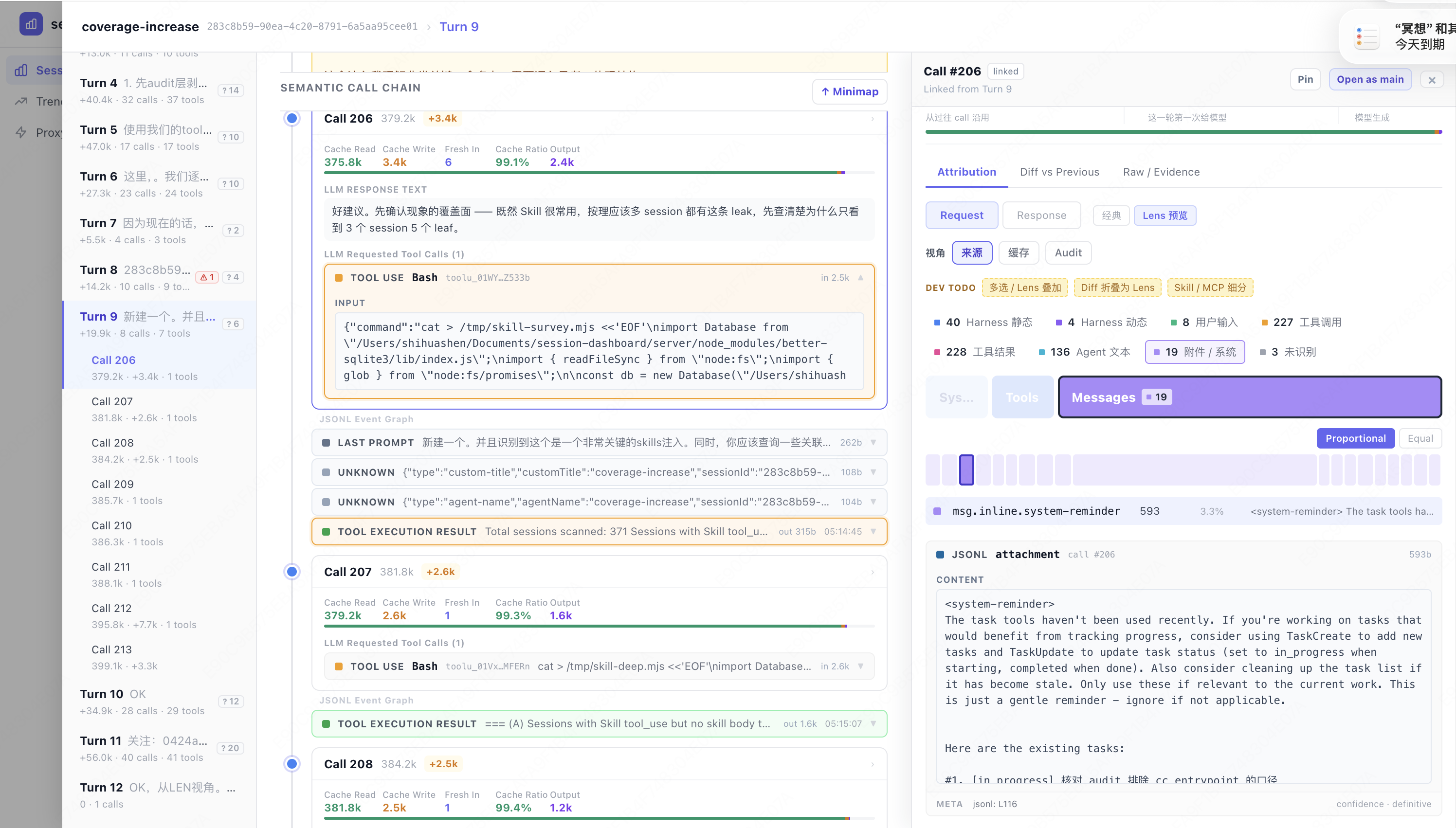
Task: Click the '19' count badge on Messages
Action: (x=1157, y=397)
